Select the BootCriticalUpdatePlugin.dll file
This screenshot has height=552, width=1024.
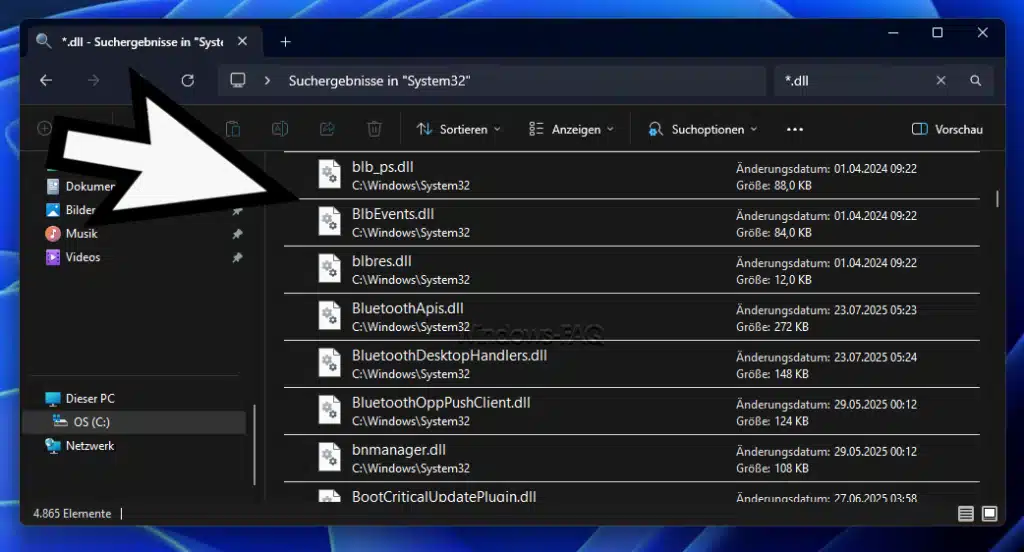632,493
